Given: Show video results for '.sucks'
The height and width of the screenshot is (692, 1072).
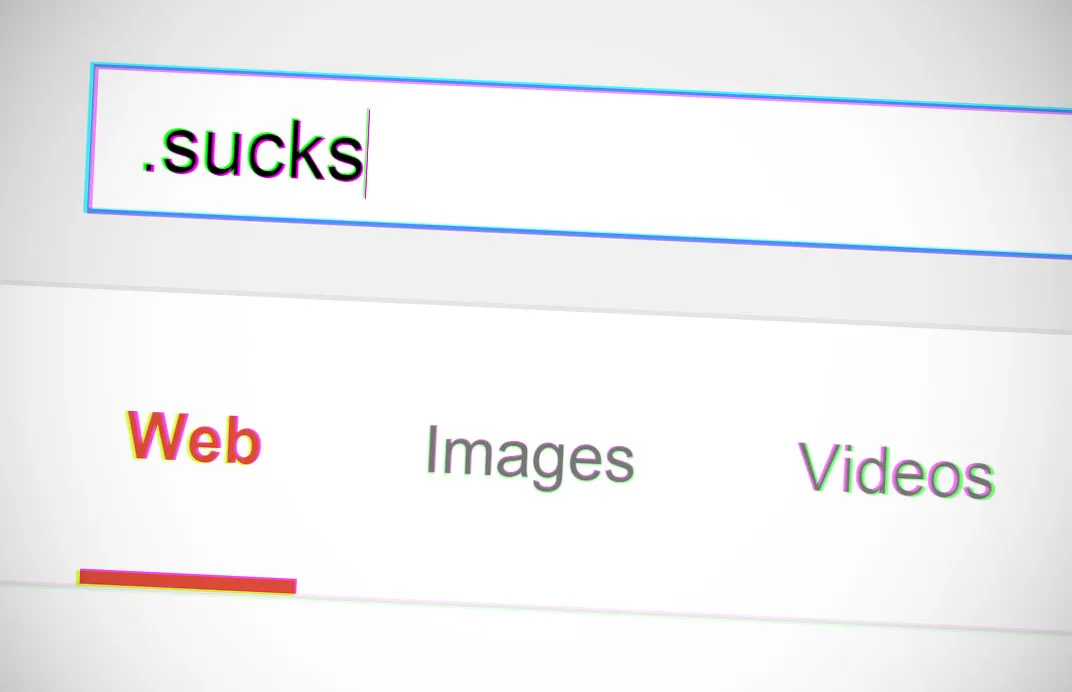Looking at the screenshot, I should [x=896, y=469].
